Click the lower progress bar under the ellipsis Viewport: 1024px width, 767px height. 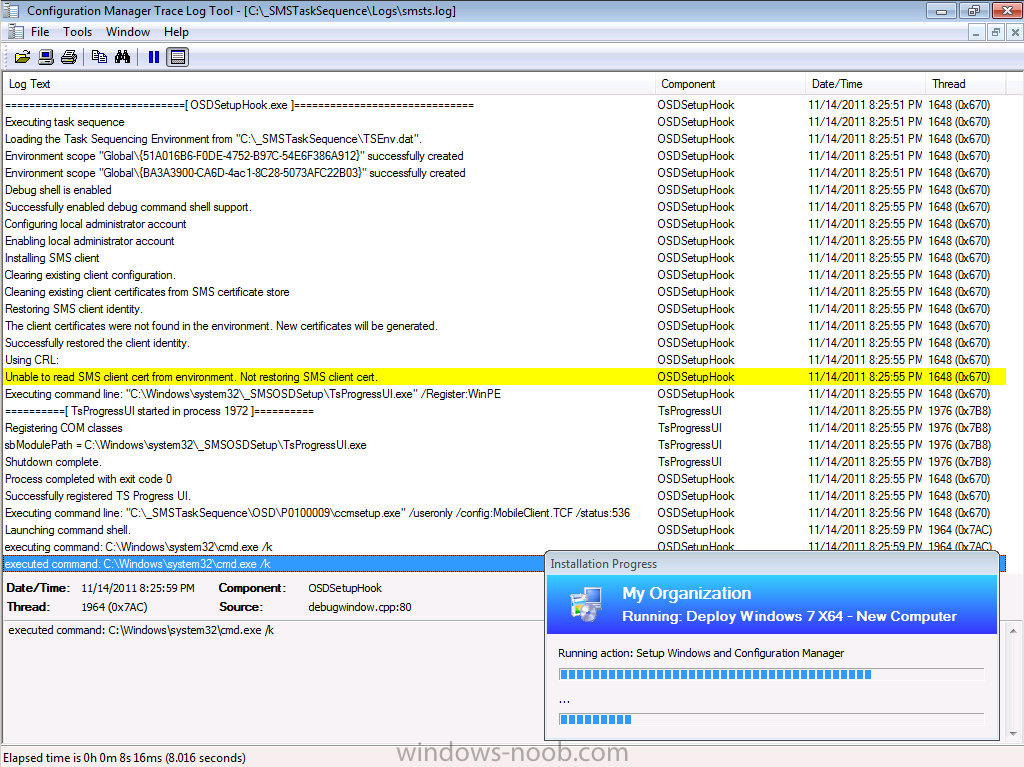pyautogui.click(x=771, y=719)
